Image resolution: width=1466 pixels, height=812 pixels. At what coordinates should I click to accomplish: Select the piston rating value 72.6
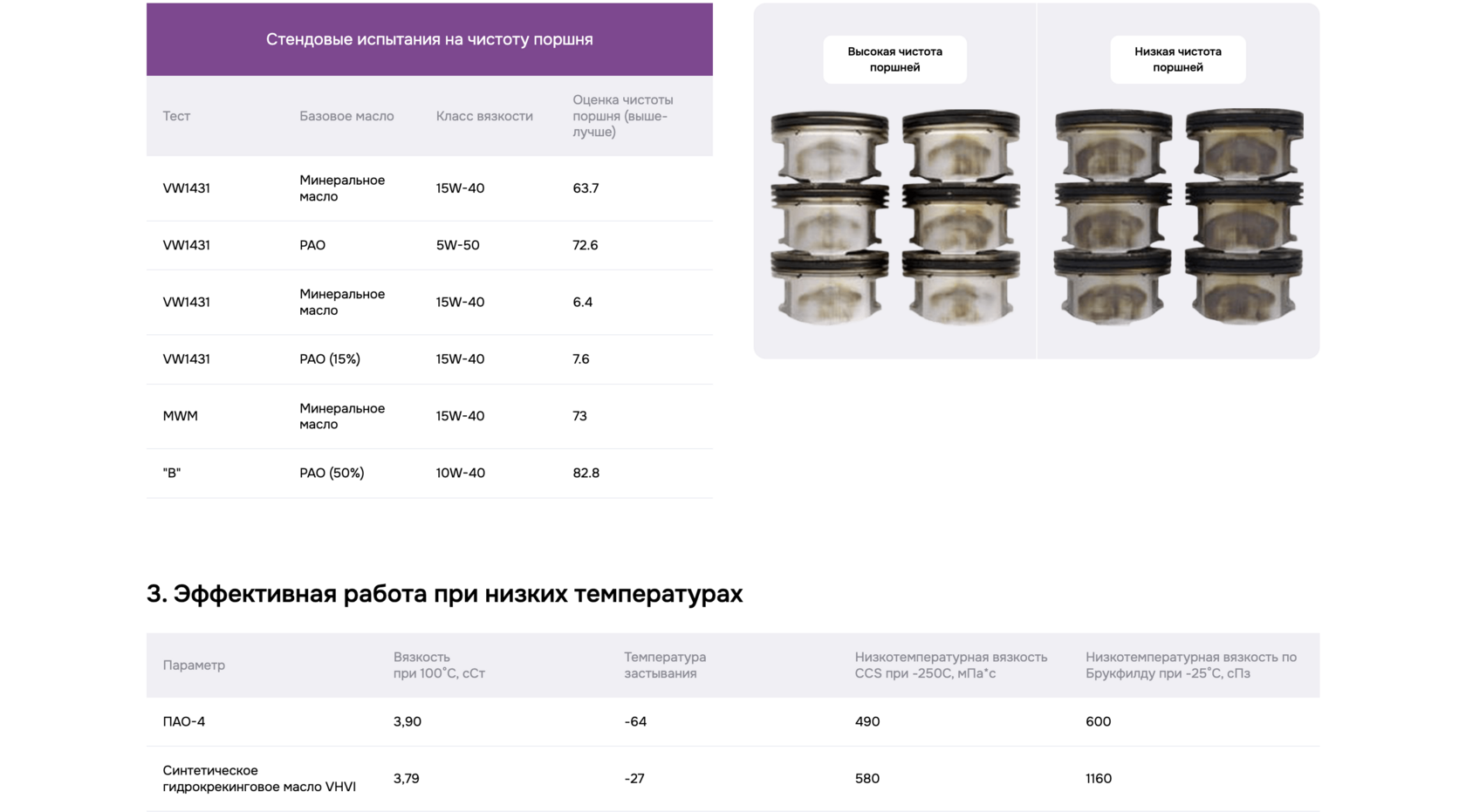coord(586,245)
